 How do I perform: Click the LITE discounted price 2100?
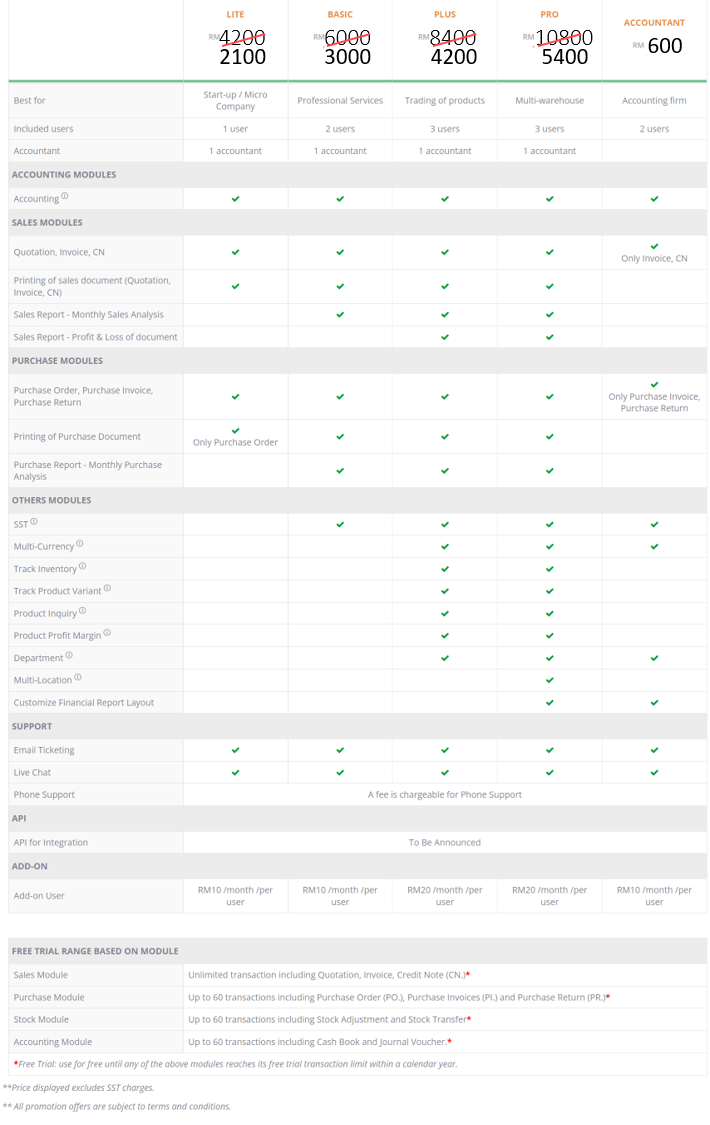coord(242,57)
